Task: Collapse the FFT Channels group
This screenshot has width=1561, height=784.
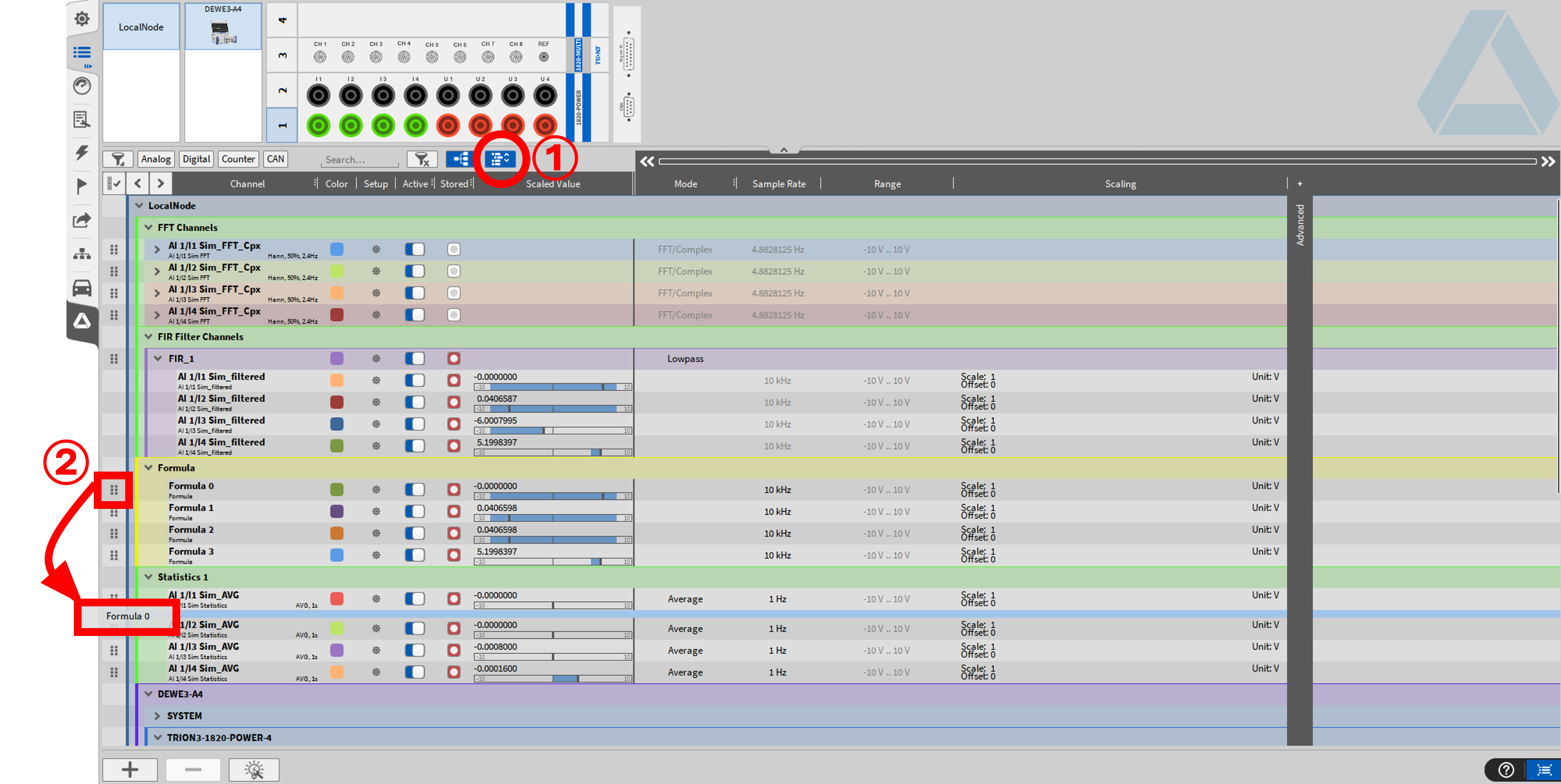Action: 148,228
